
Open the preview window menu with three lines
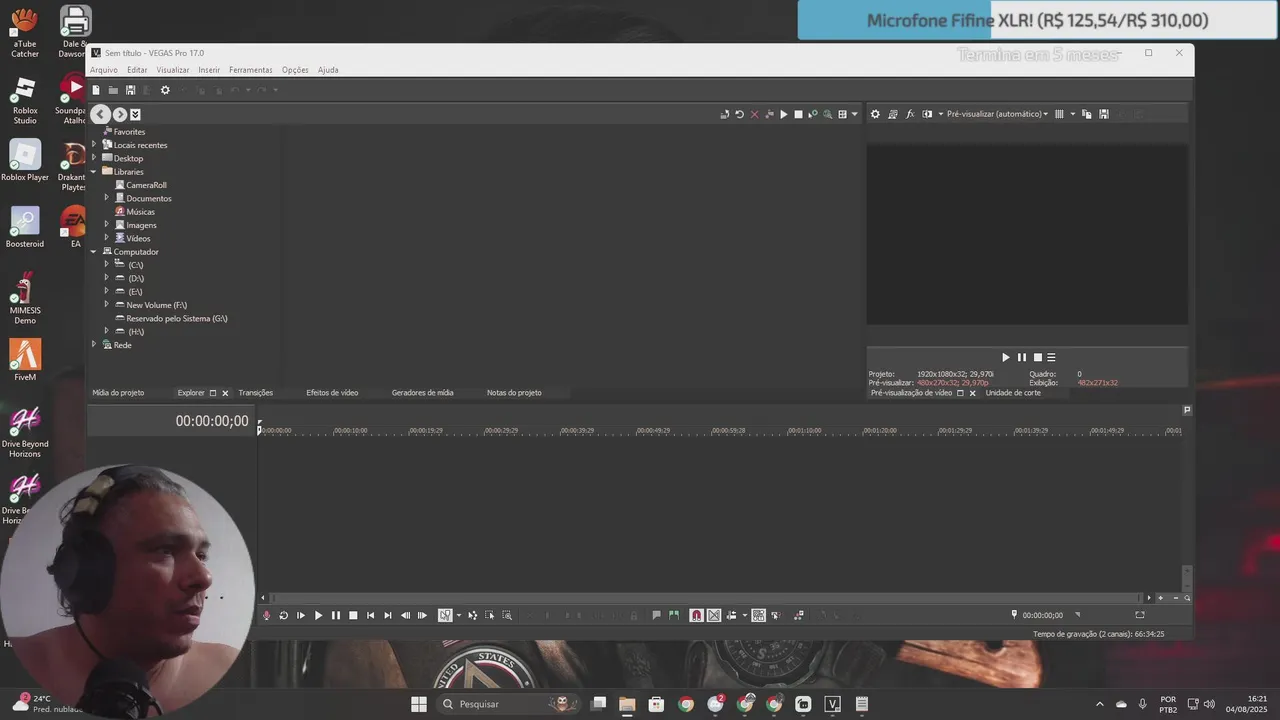[1051, 357]
